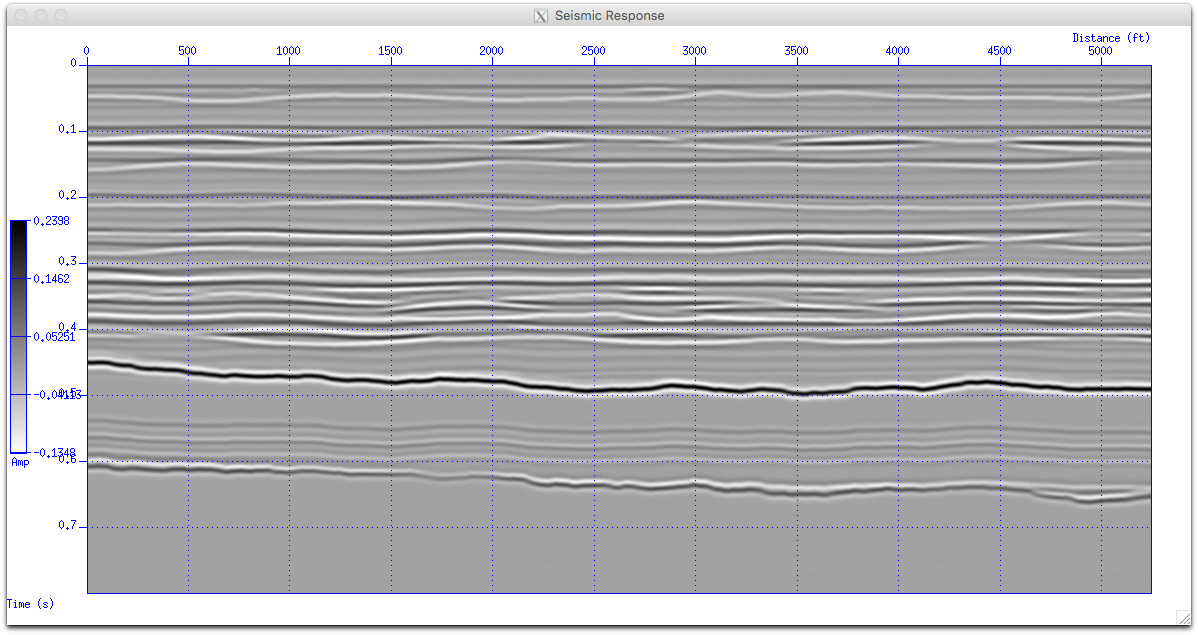The height and width of the screenshot is (635, 1198).
Task: Click the Time (s) axis label
Action: 28,603
